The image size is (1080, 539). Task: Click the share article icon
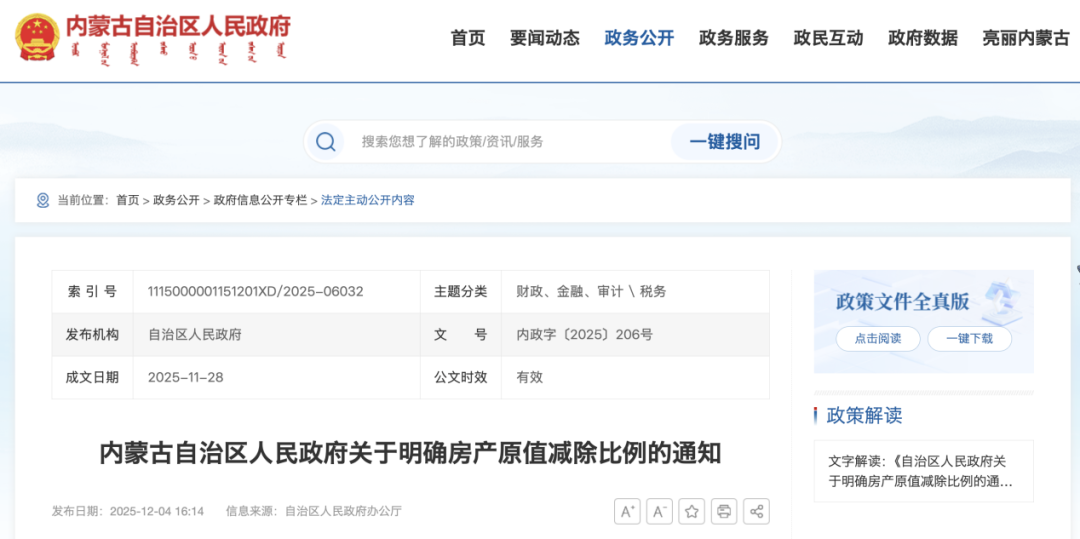(x=757, y=511)
